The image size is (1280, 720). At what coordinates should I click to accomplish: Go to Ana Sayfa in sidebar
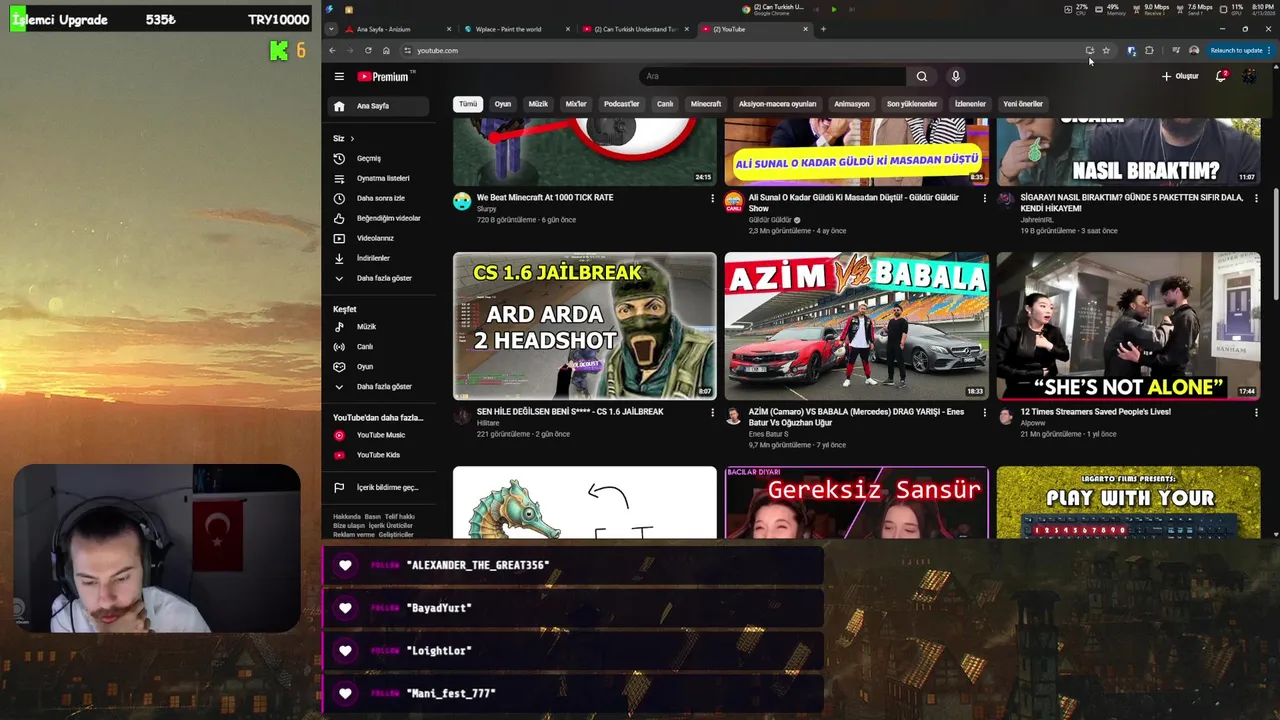379,106
